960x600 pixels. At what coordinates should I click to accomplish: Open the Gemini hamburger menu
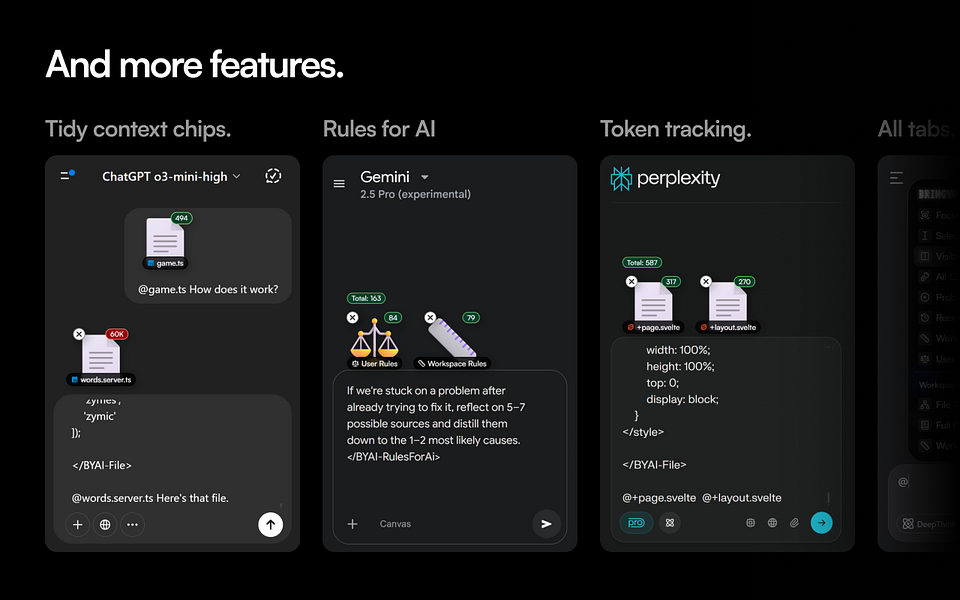pyautogui.click(x=339, y=184)
